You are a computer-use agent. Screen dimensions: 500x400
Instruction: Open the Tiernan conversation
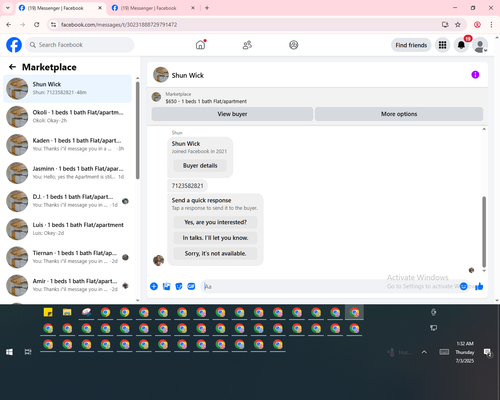point(67,257)
